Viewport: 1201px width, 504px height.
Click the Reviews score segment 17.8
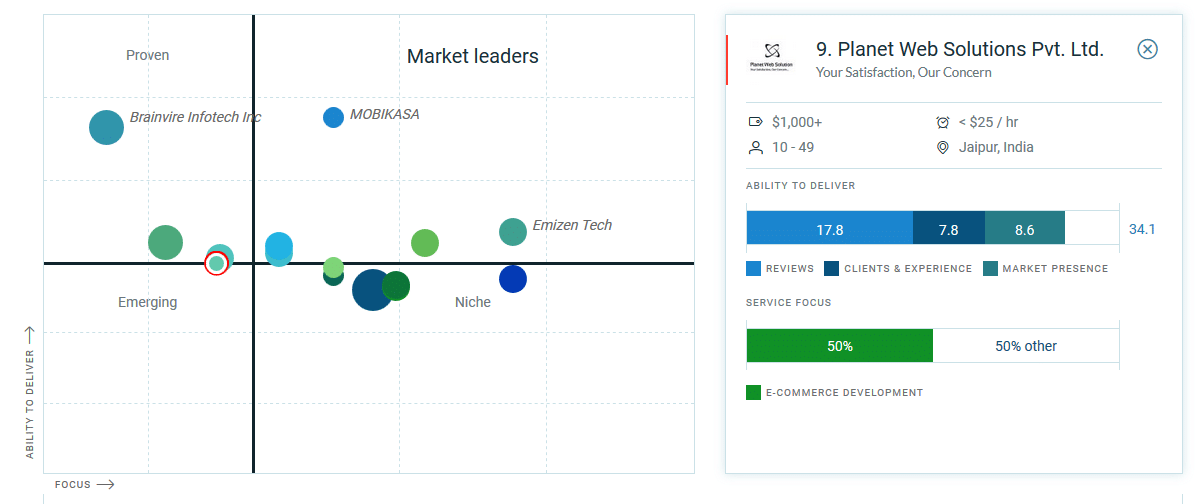tap(830, 228)
